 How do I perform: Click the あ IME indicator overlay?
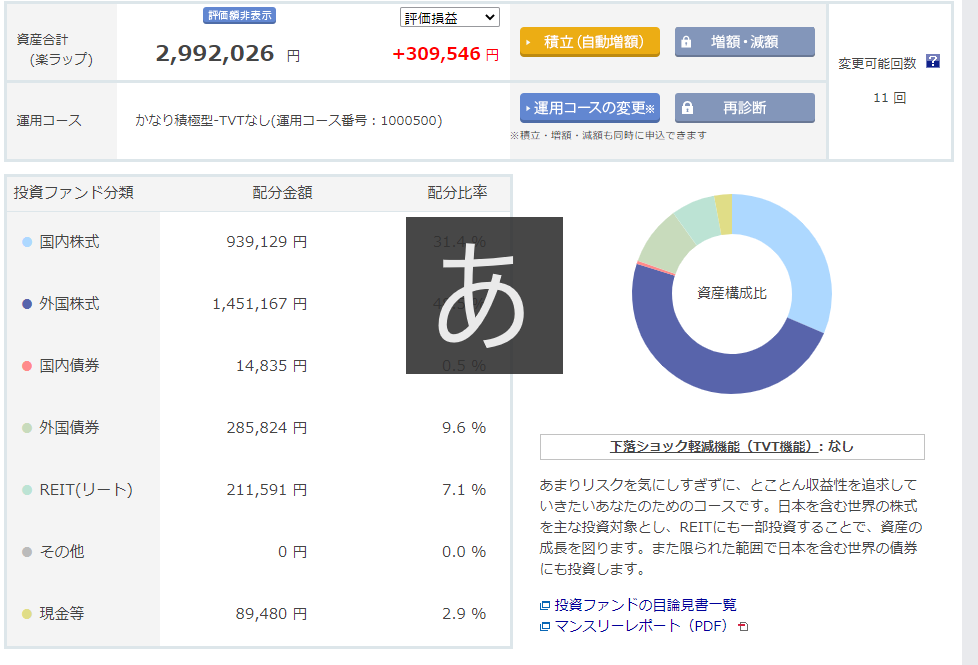click(484, 295)
